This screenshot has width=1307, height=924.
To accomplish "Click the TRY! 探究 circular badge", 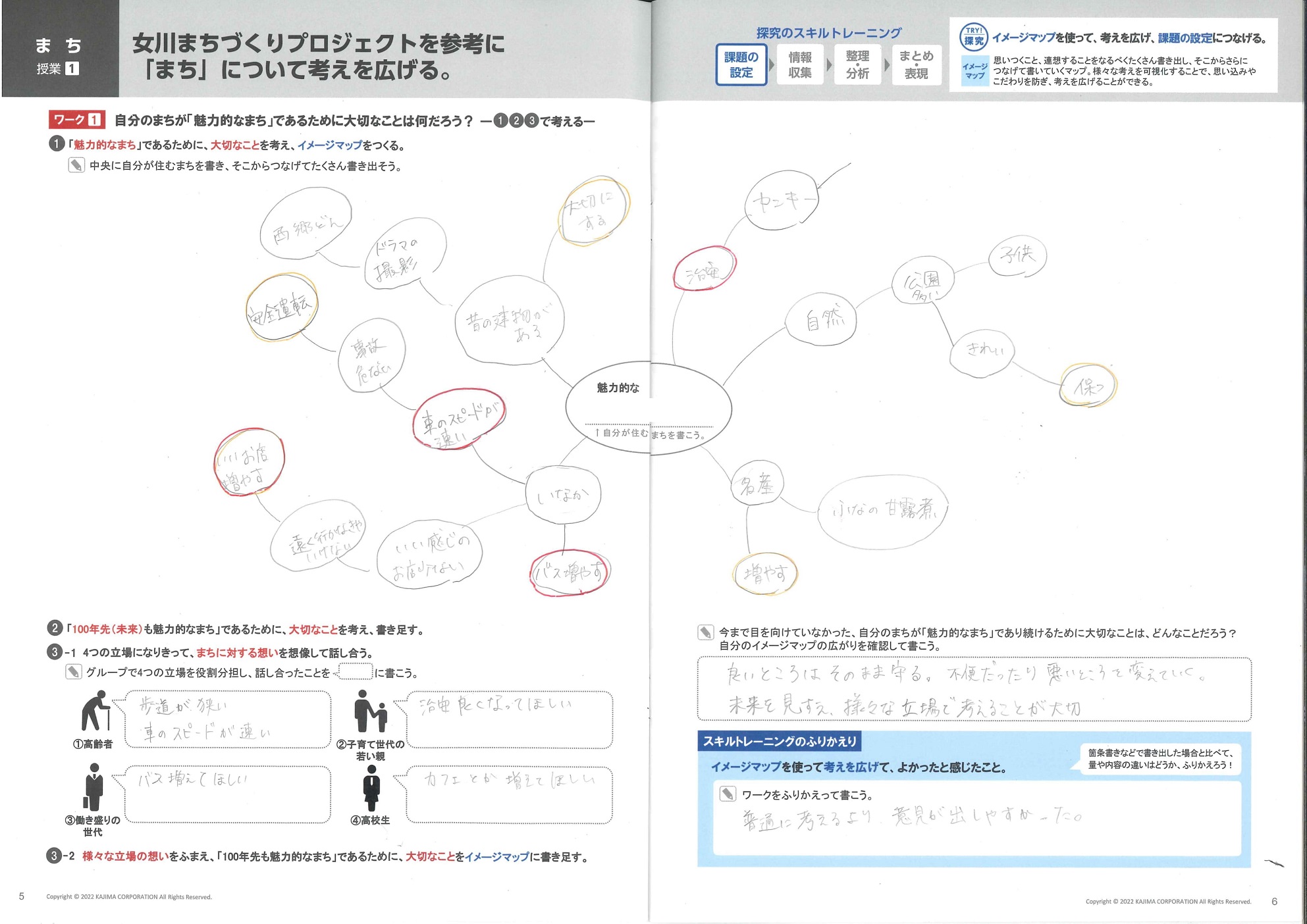I will point(973,37).
